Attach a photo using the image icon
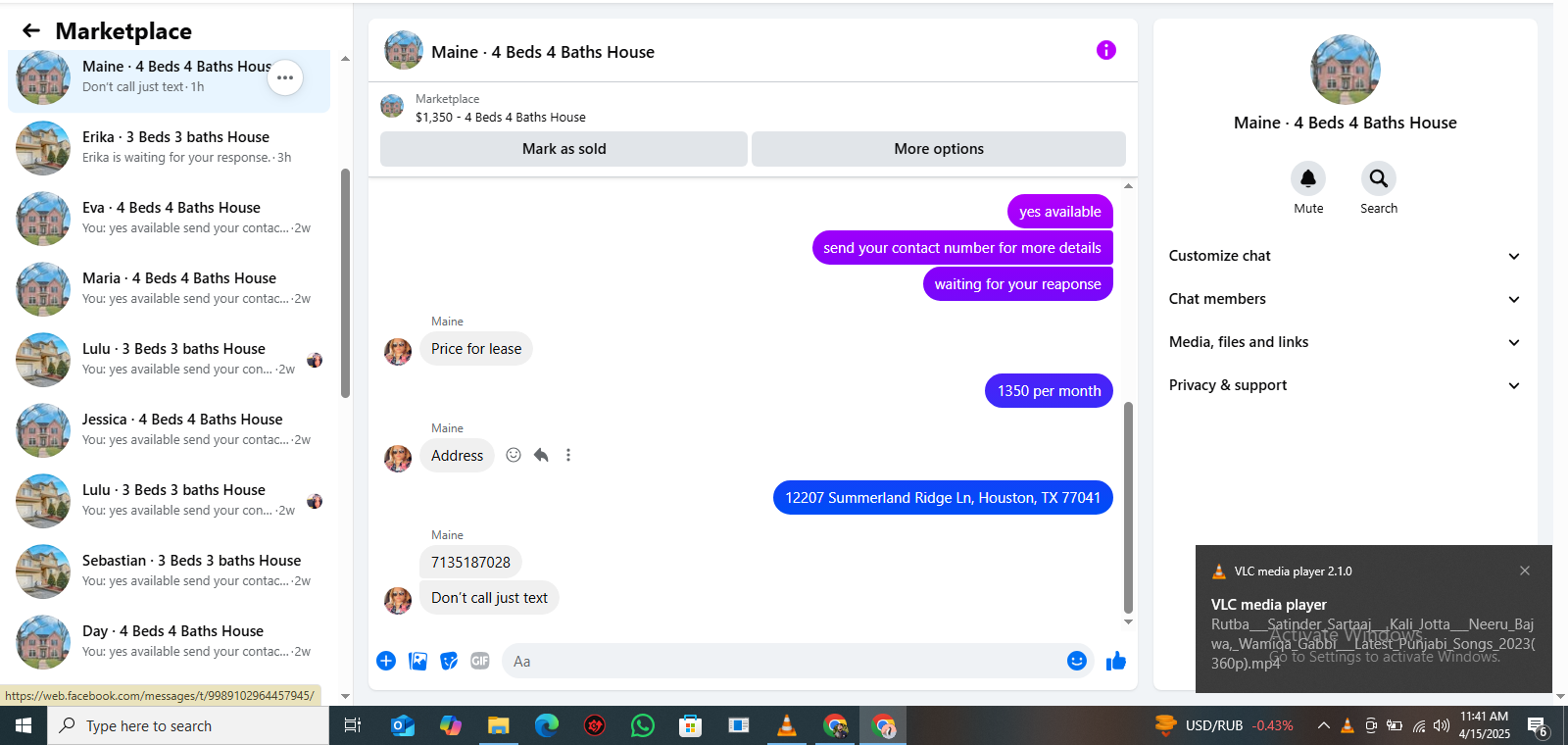The height and width of the screenshot is (745, 1568). tap(417, 661)
